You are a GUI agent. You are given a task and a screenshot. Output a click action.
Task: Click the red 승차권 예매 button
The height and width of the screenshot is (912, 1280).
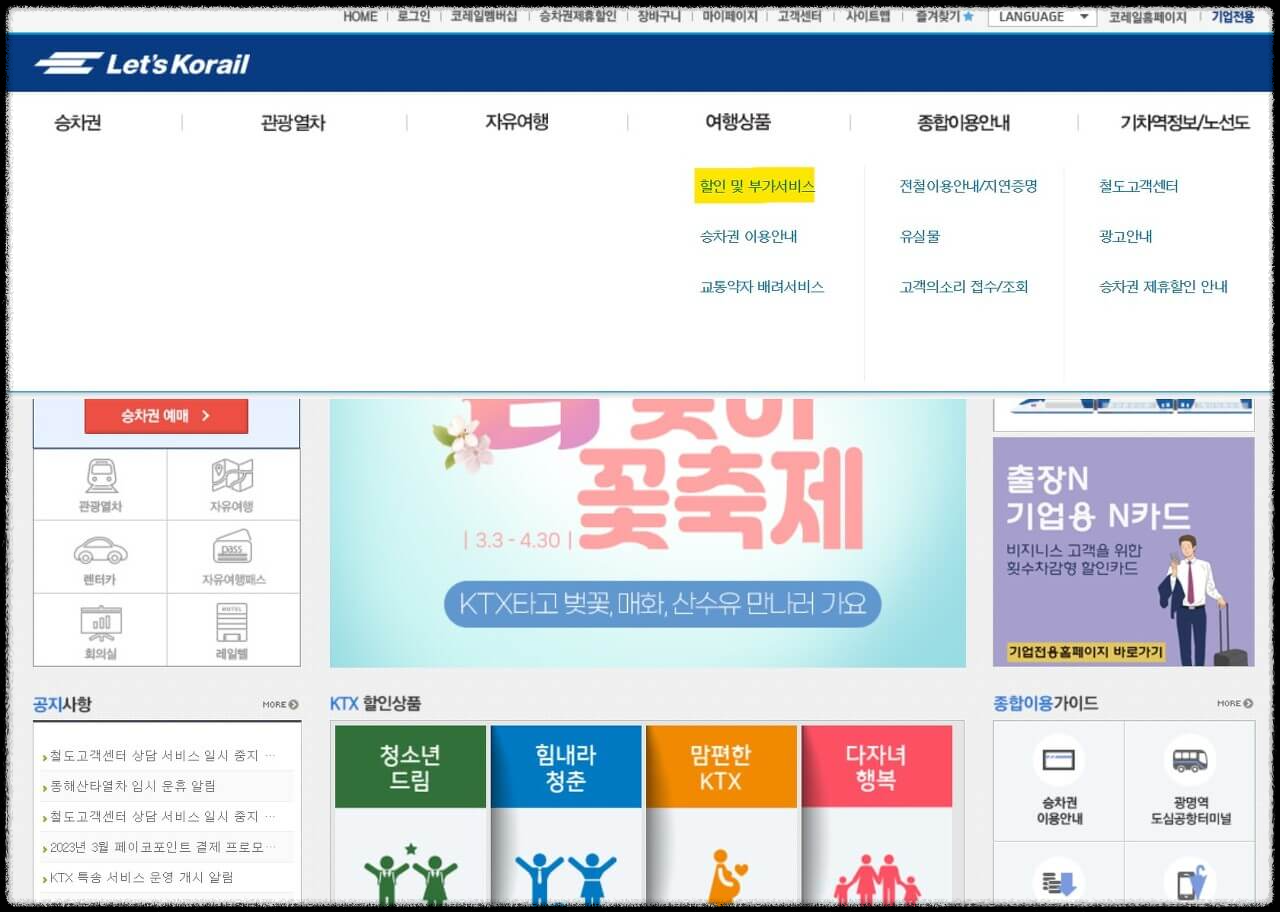[166, 416]
